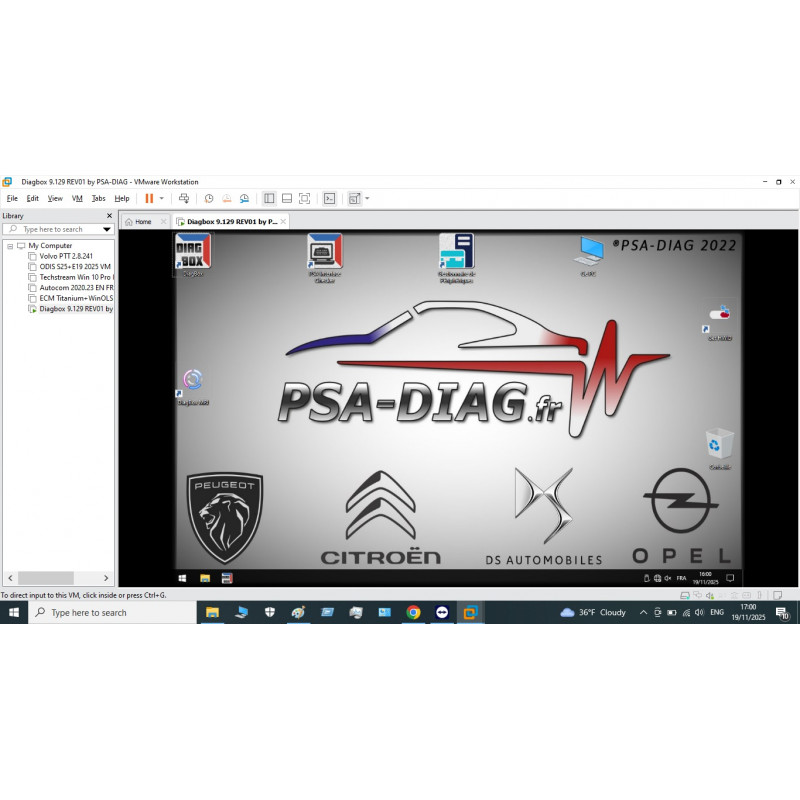Open the 36°F Cloudy weather widget

pos(598,611)
